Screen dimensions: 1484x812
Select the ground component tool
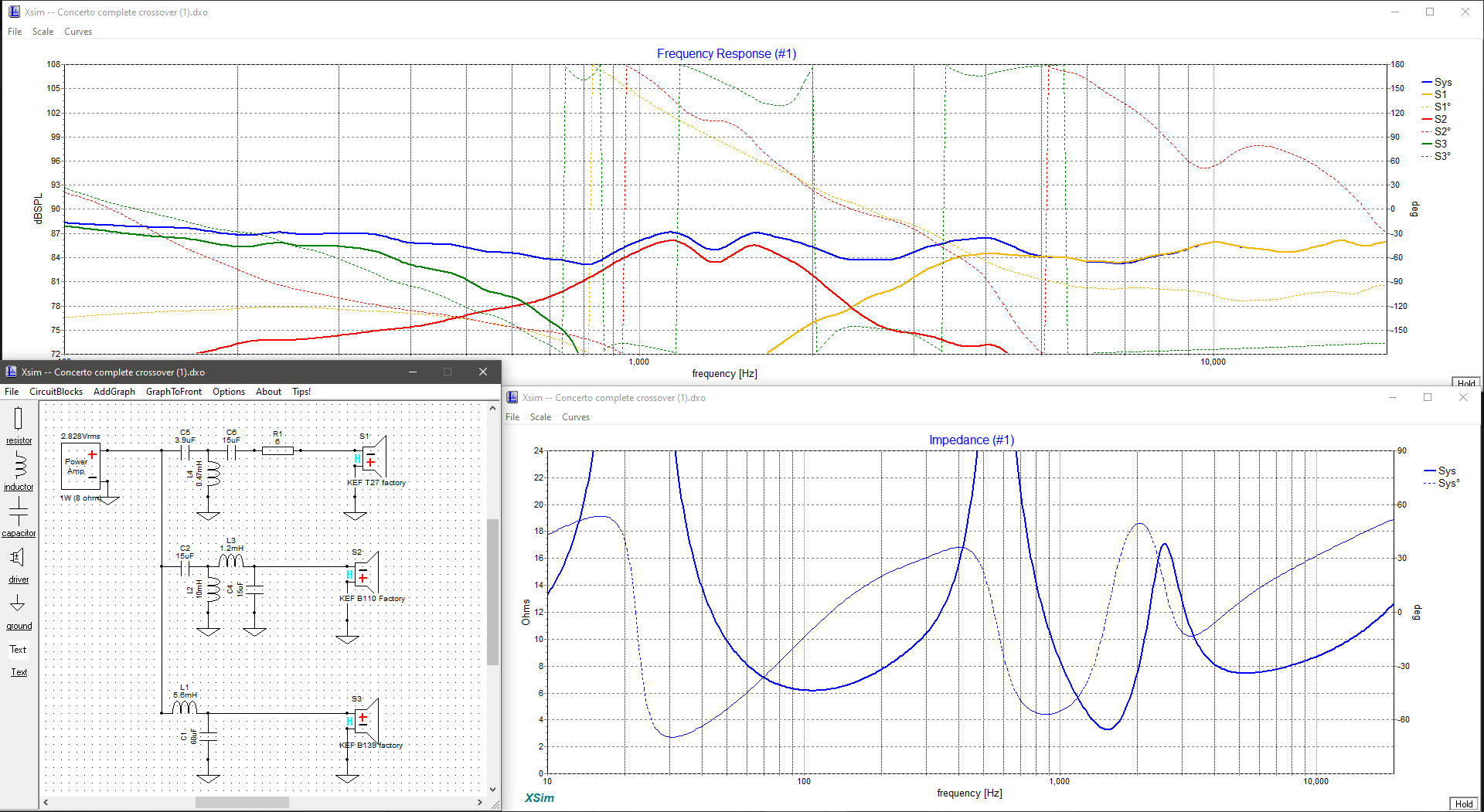[19, 612]
